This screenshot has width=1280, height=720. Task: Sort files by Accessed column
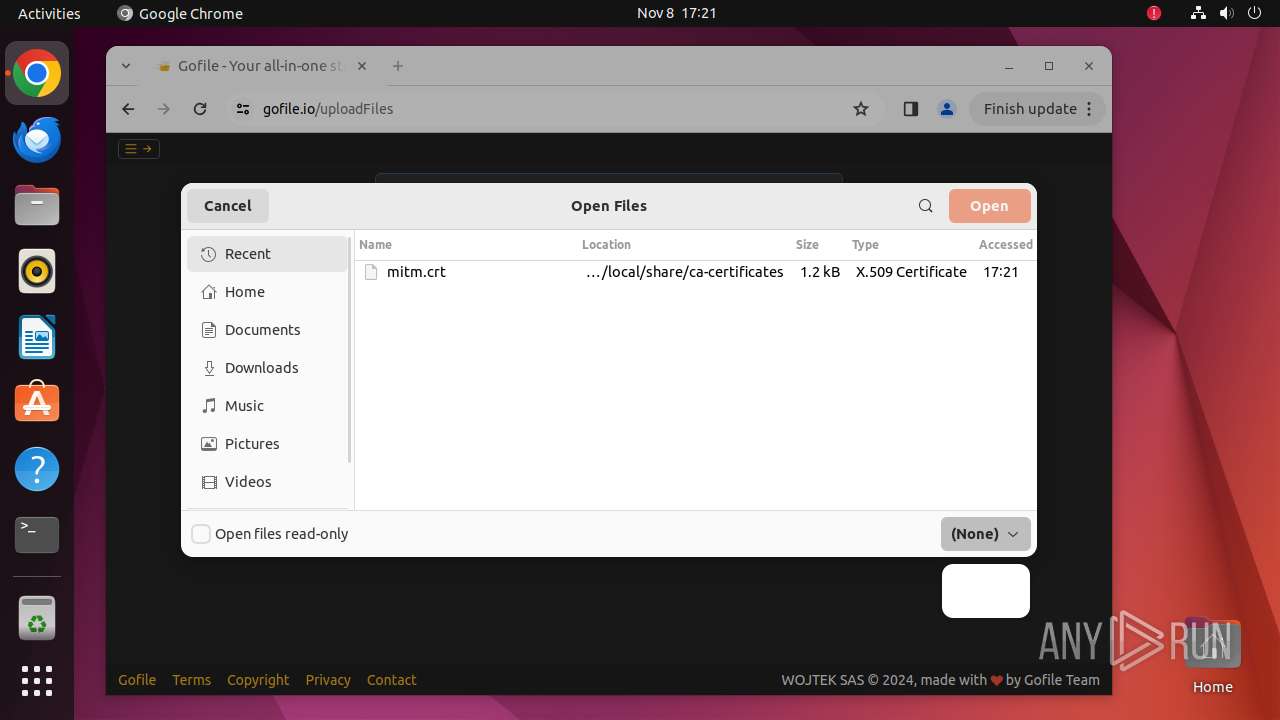pyautogui.click(x=1005, y=244)
